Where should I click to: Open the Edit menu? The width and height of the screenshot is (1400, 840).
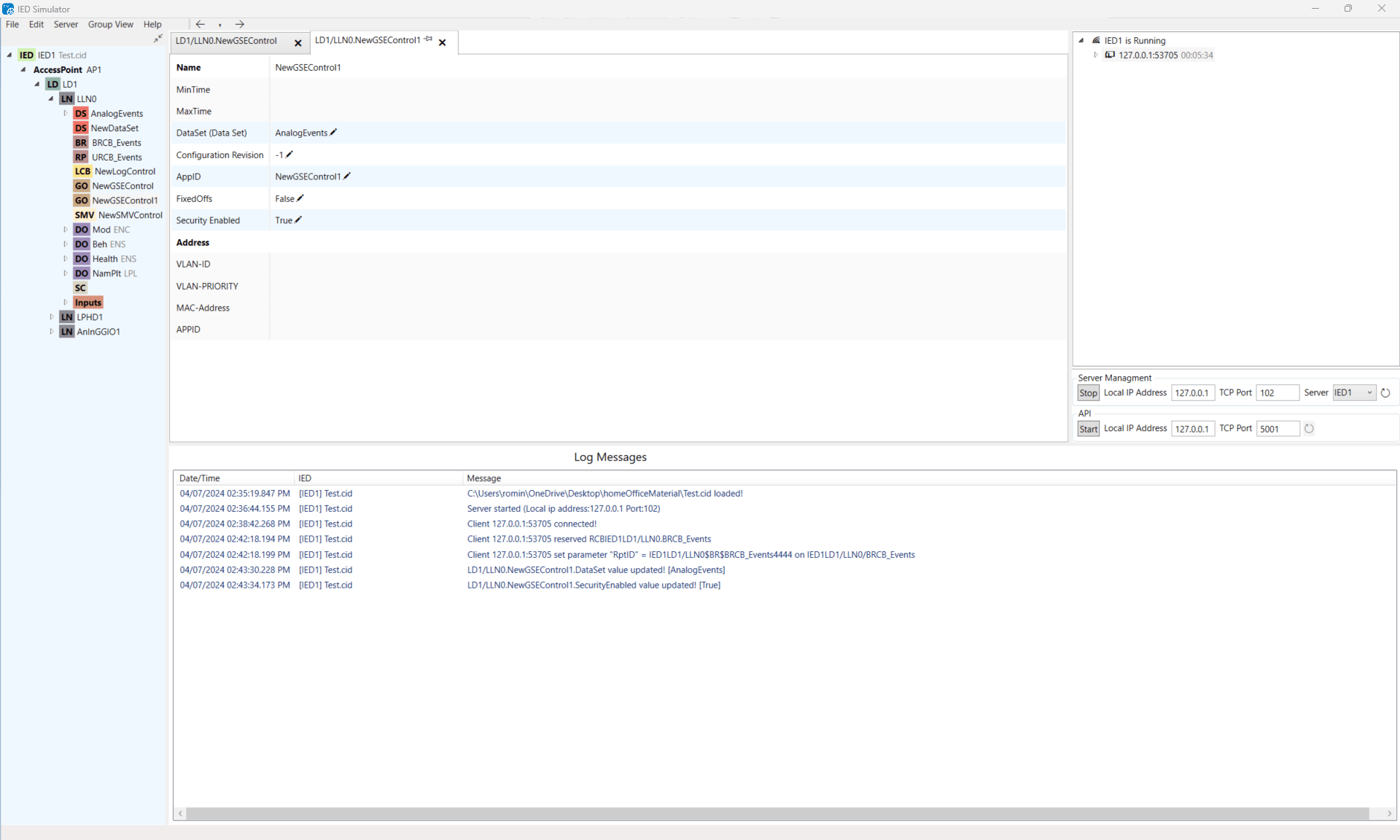pos(36,25)
